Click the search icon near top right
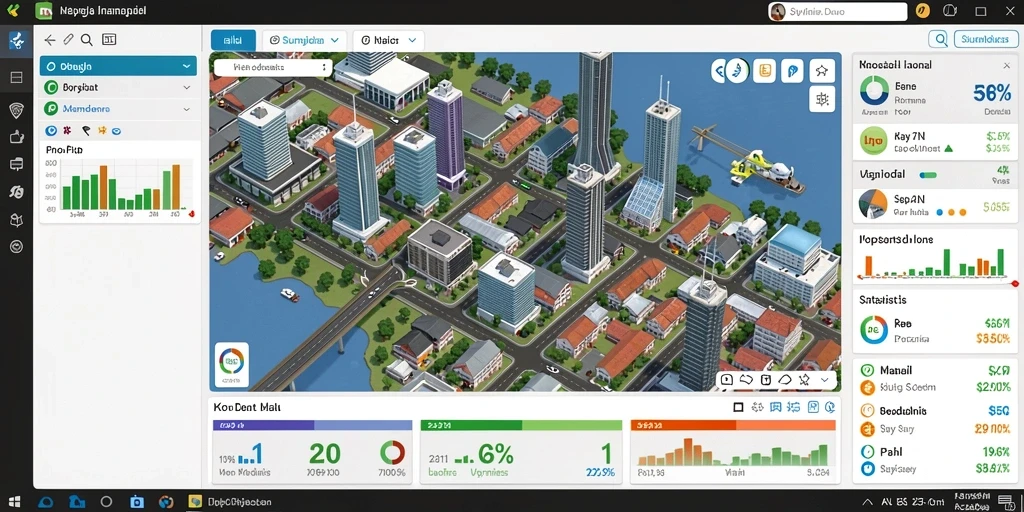 pos(940,40)
